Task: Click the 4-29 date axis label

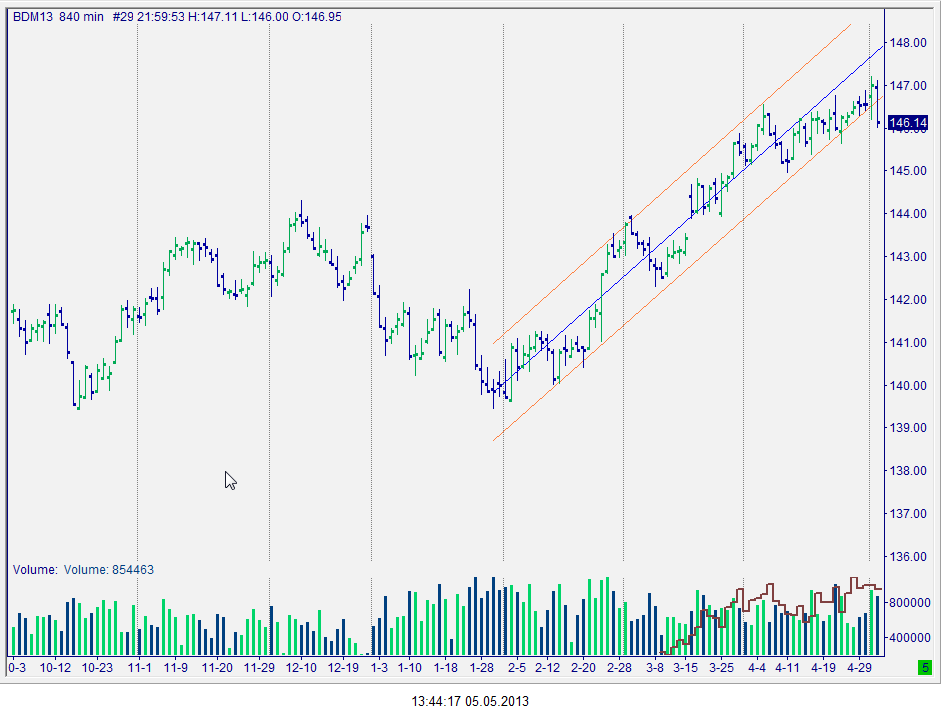Action: 859,668
